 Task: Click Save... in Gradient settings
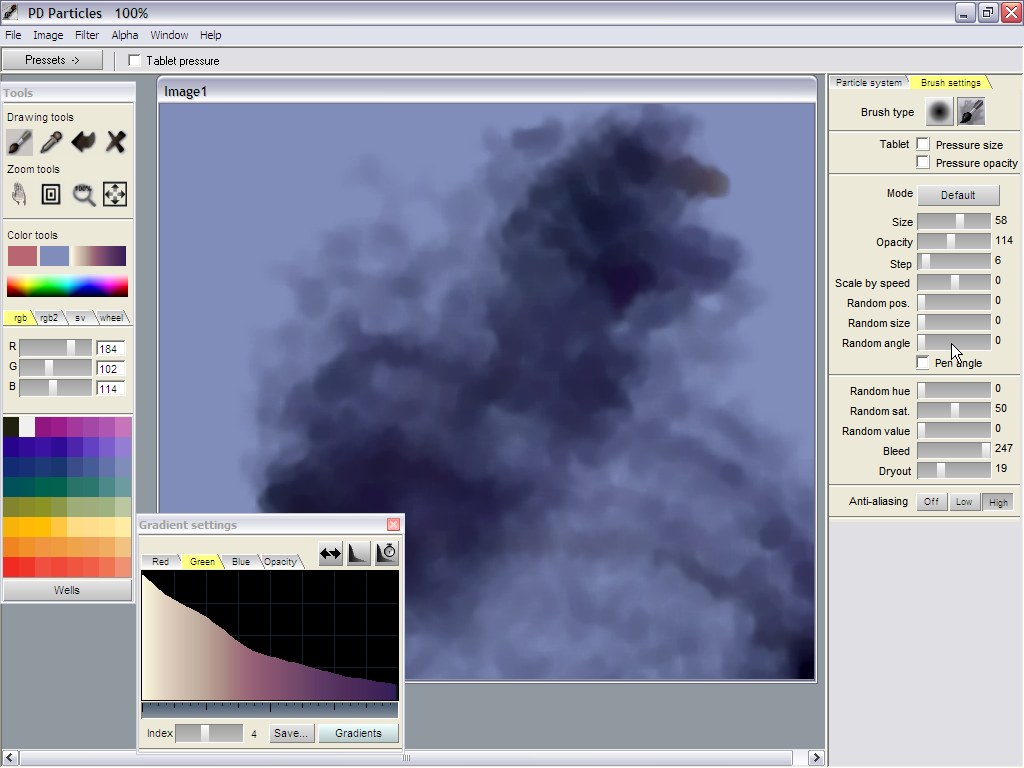[290, 733]
